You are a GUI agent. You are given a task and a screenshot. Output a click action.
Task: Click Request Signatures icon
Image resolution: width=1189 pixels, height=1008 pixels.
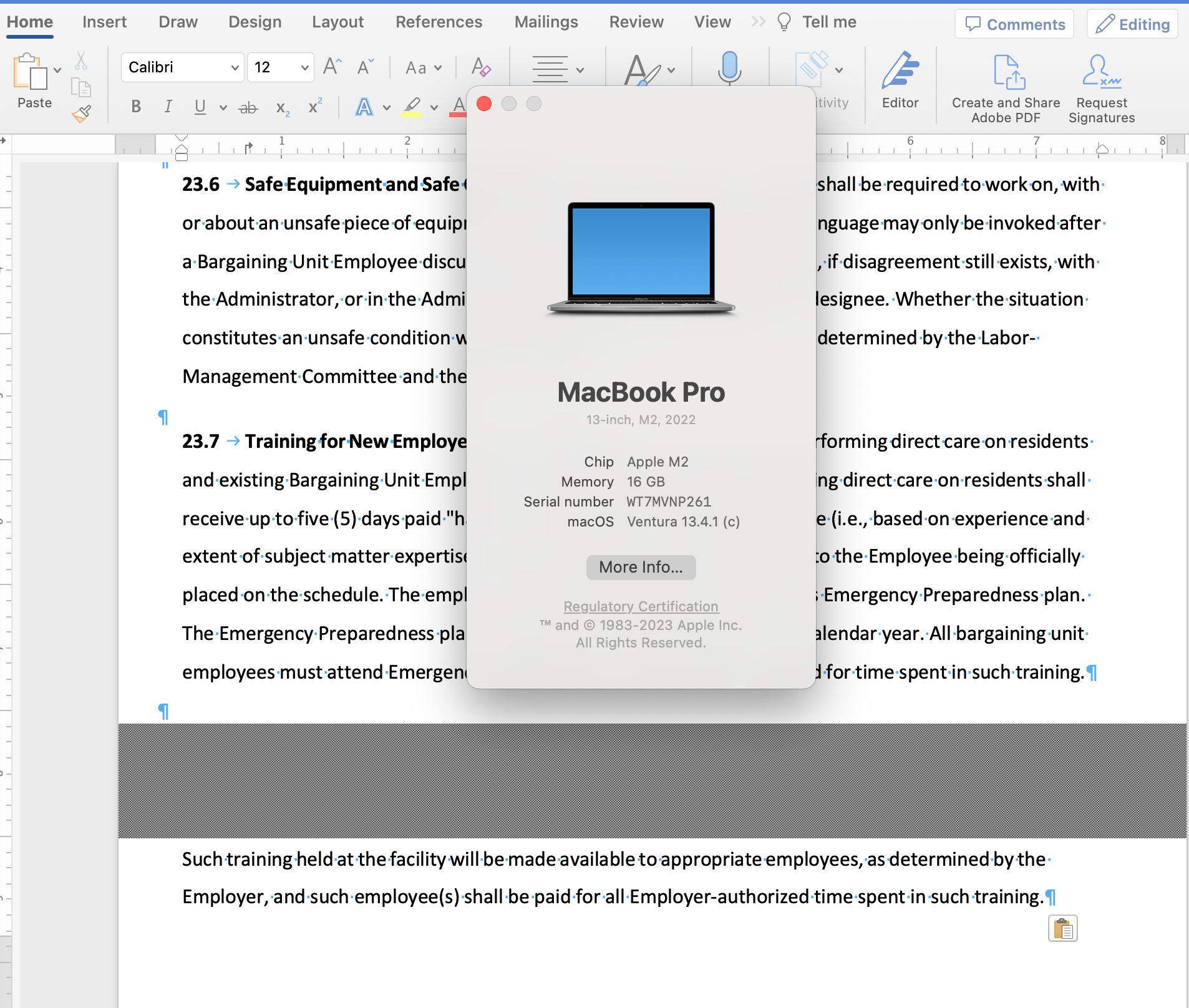coord(1102,88)
